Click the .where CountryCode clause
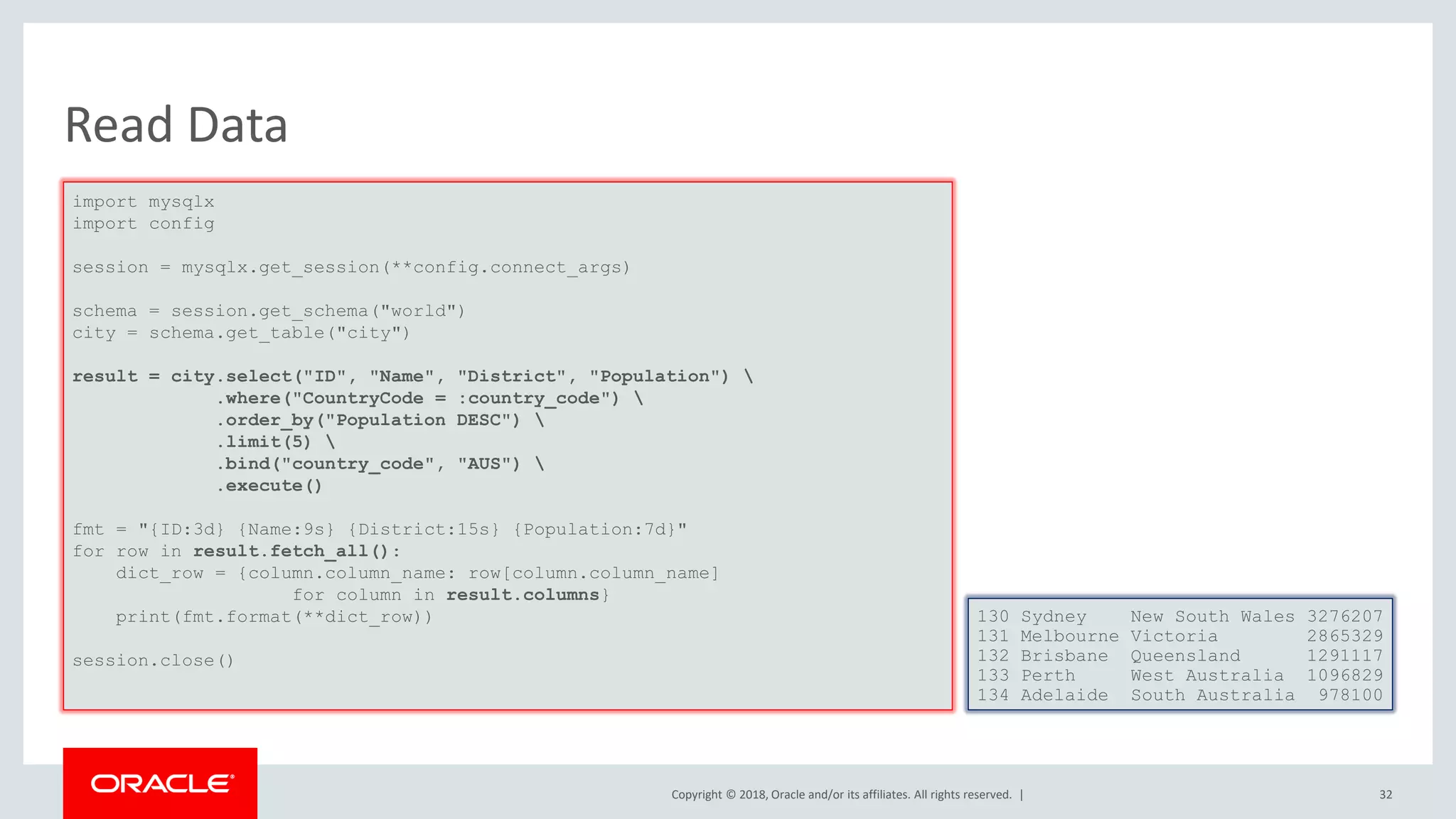 (429, 398)
